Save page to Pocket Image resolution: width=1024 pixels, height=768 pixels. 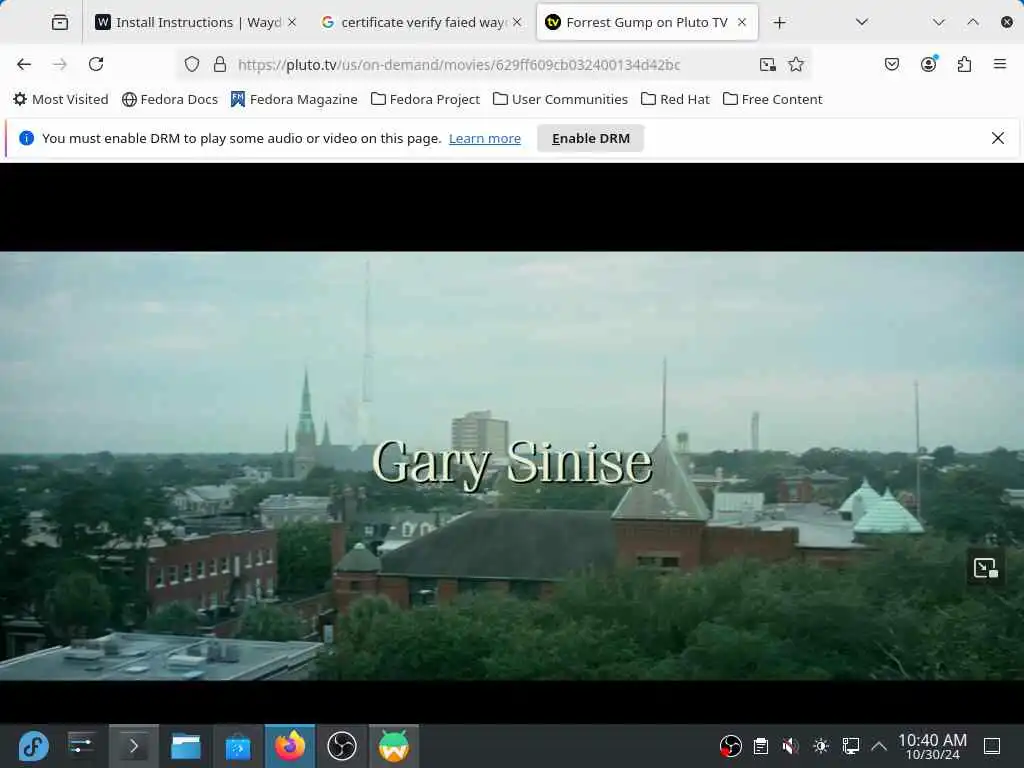[x=892, y=64]
